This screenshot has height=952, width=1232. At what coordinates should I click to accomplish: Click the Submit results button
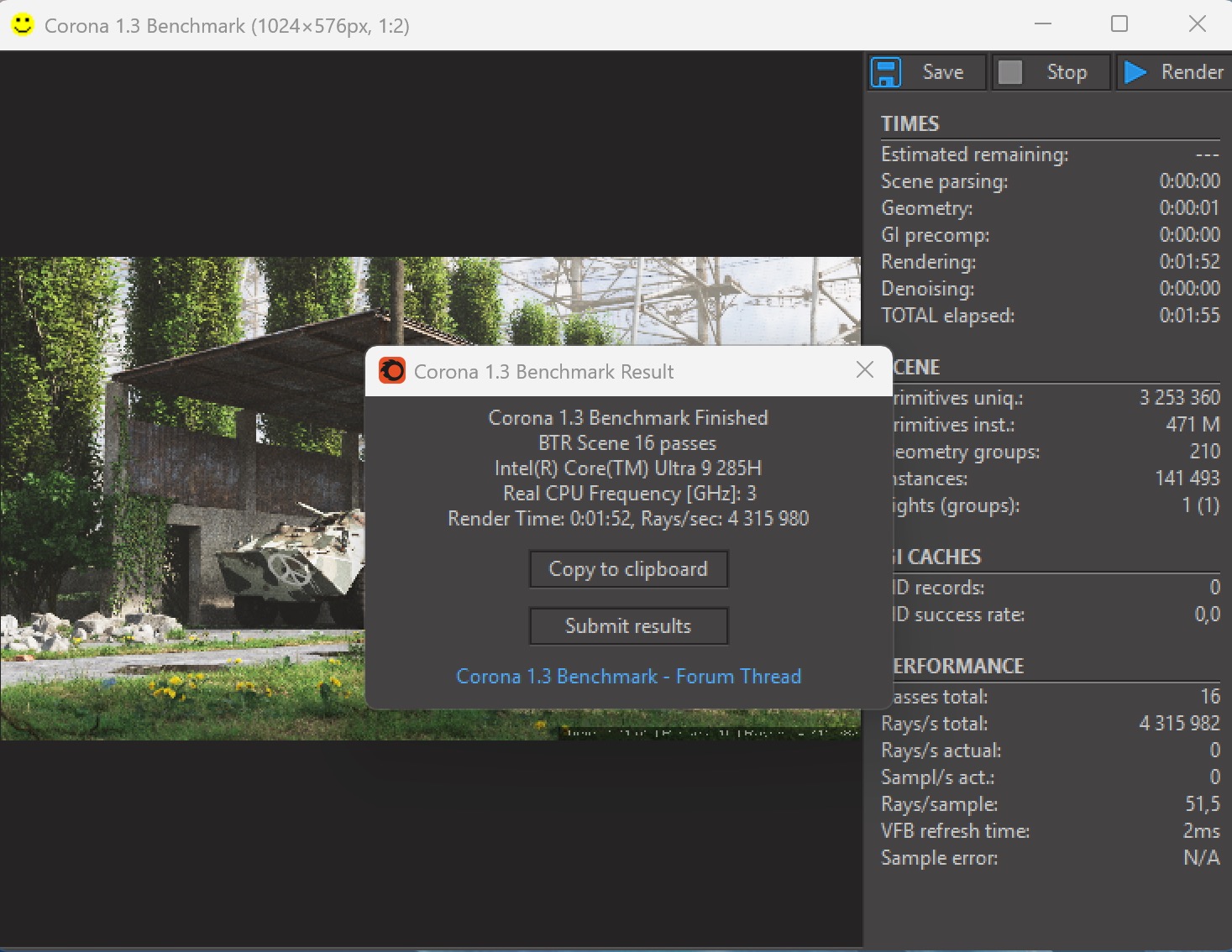click(628, 626)
